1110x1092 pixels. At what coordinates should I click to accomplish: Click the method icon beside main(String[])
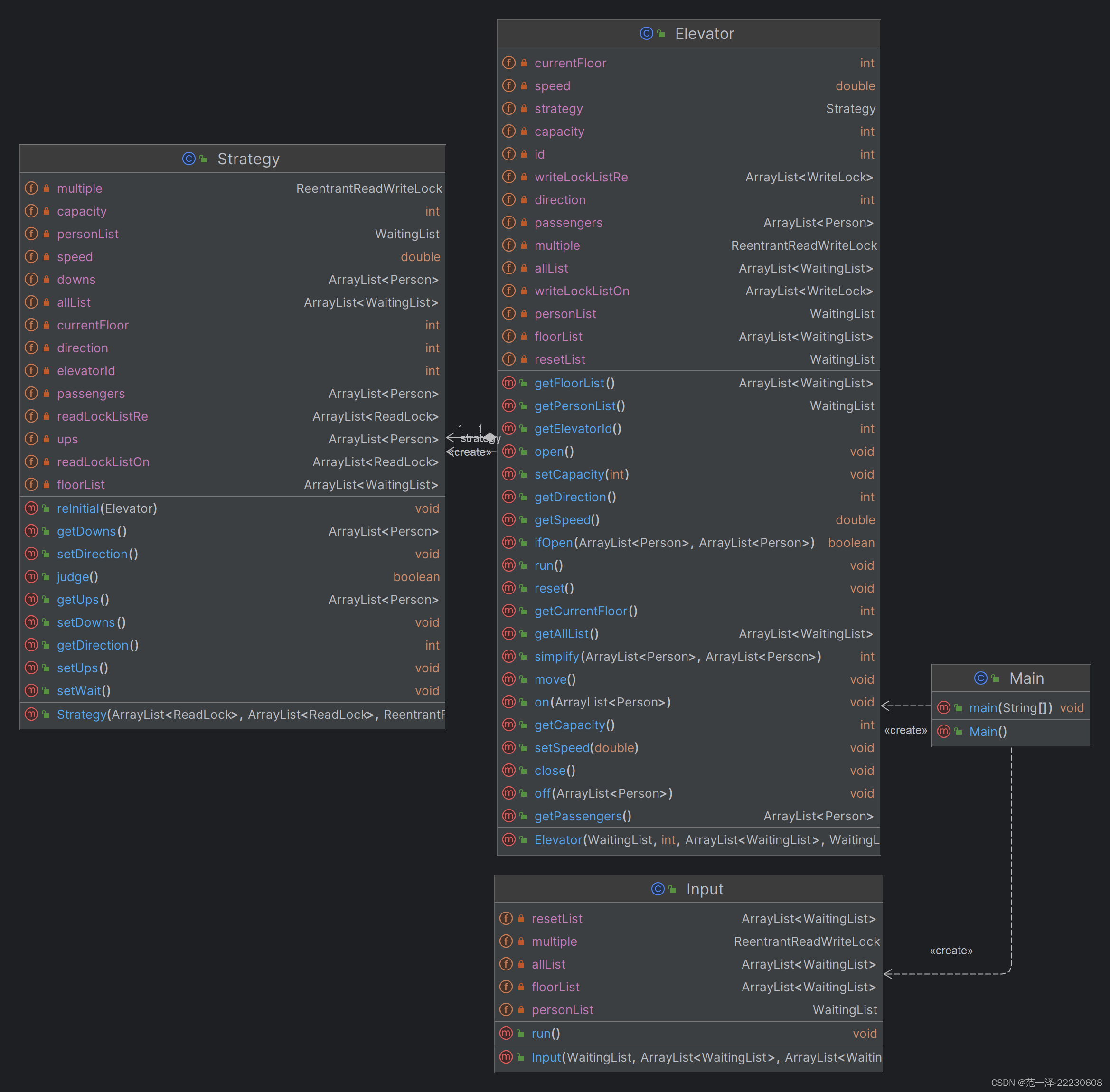tap(944, 708)
